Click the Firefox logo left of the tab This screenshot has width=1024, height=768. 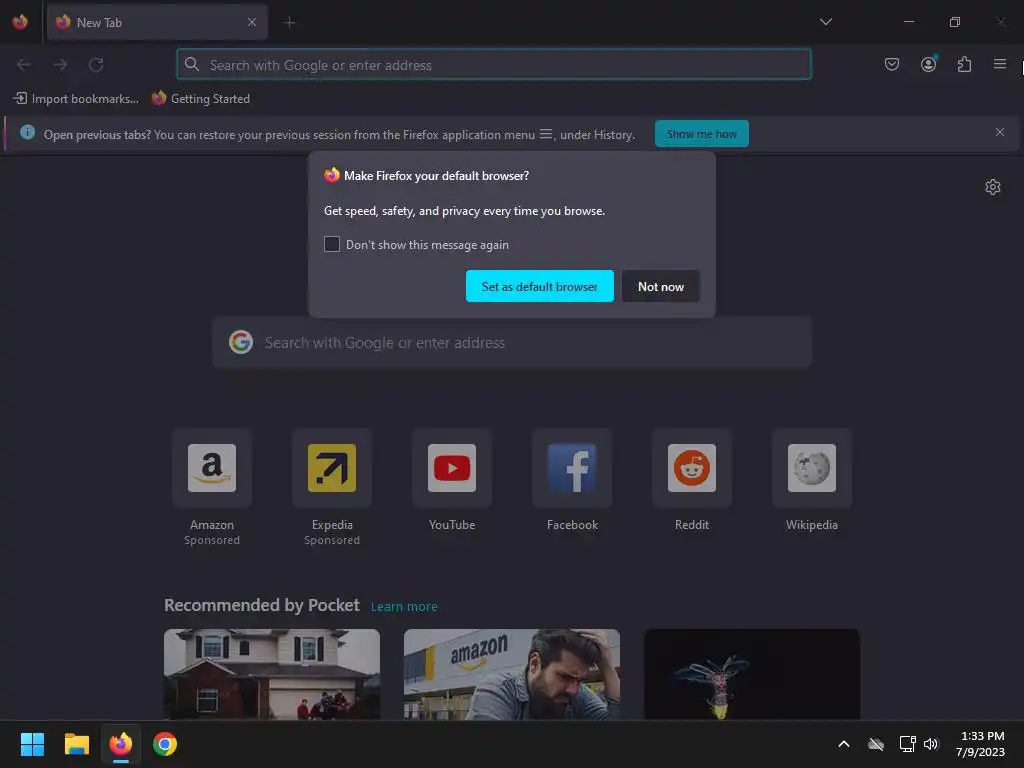(x=20, y=22)
